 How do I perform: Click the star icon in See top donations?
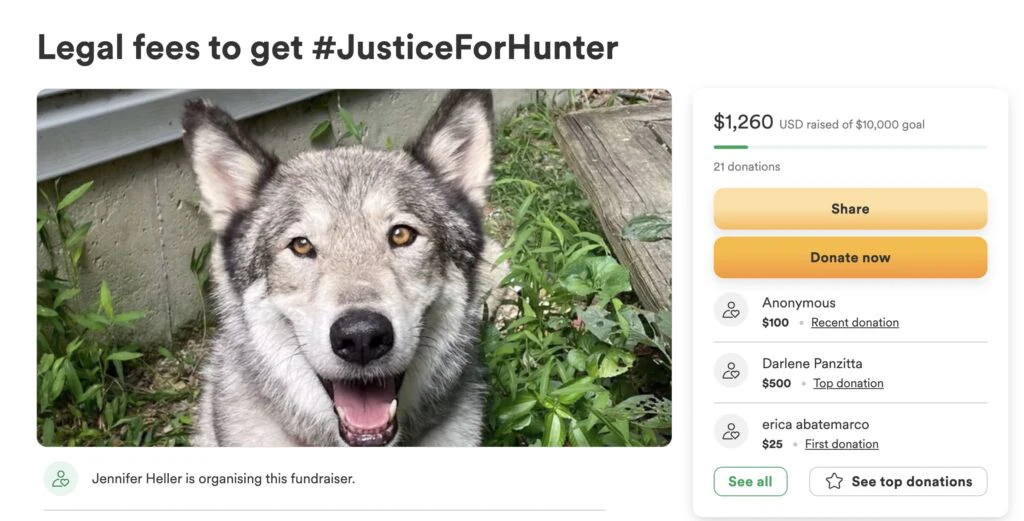[x=834, y=482]
